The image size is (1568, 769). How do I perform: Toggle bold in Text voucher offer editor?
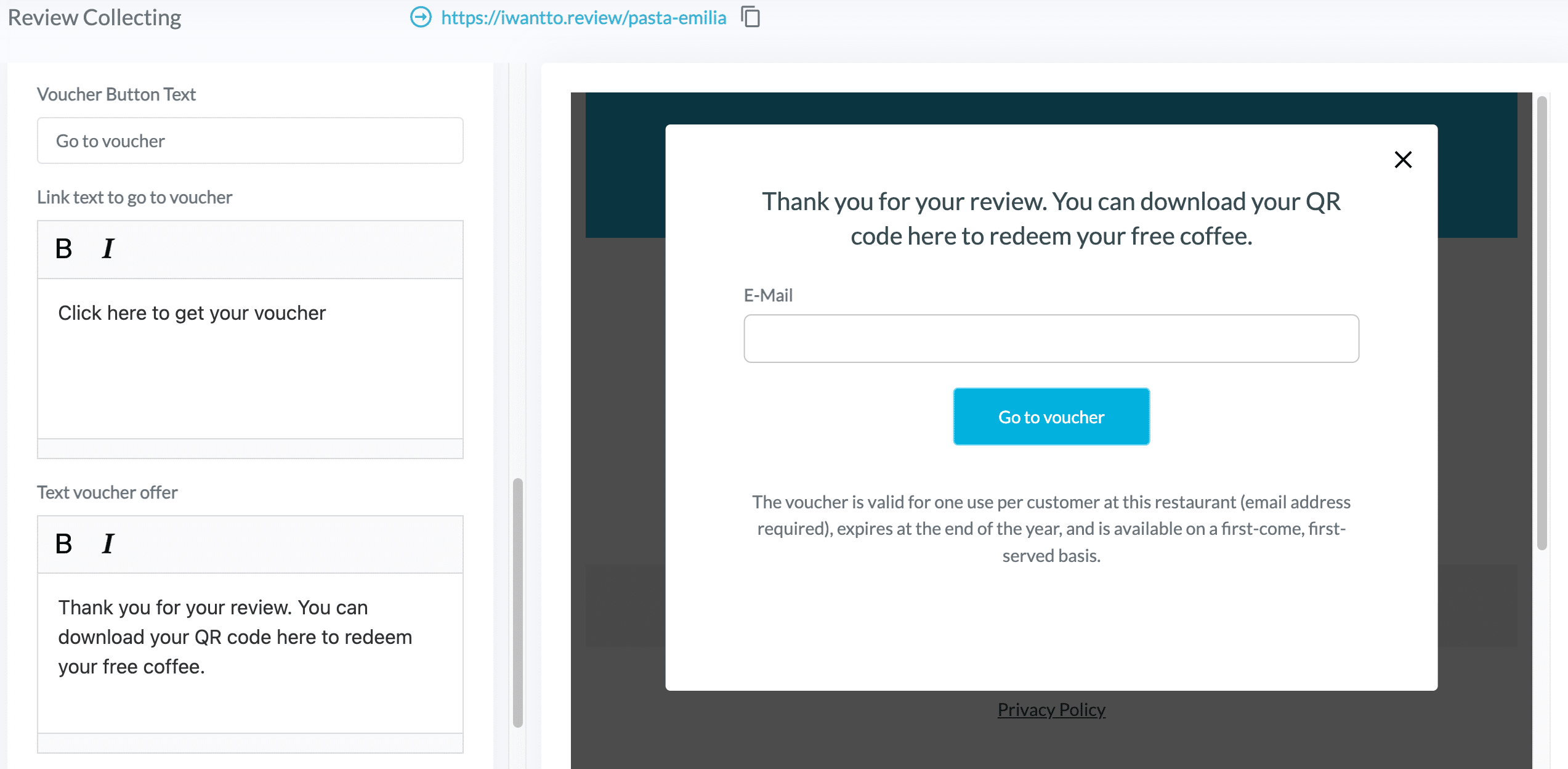63,544
